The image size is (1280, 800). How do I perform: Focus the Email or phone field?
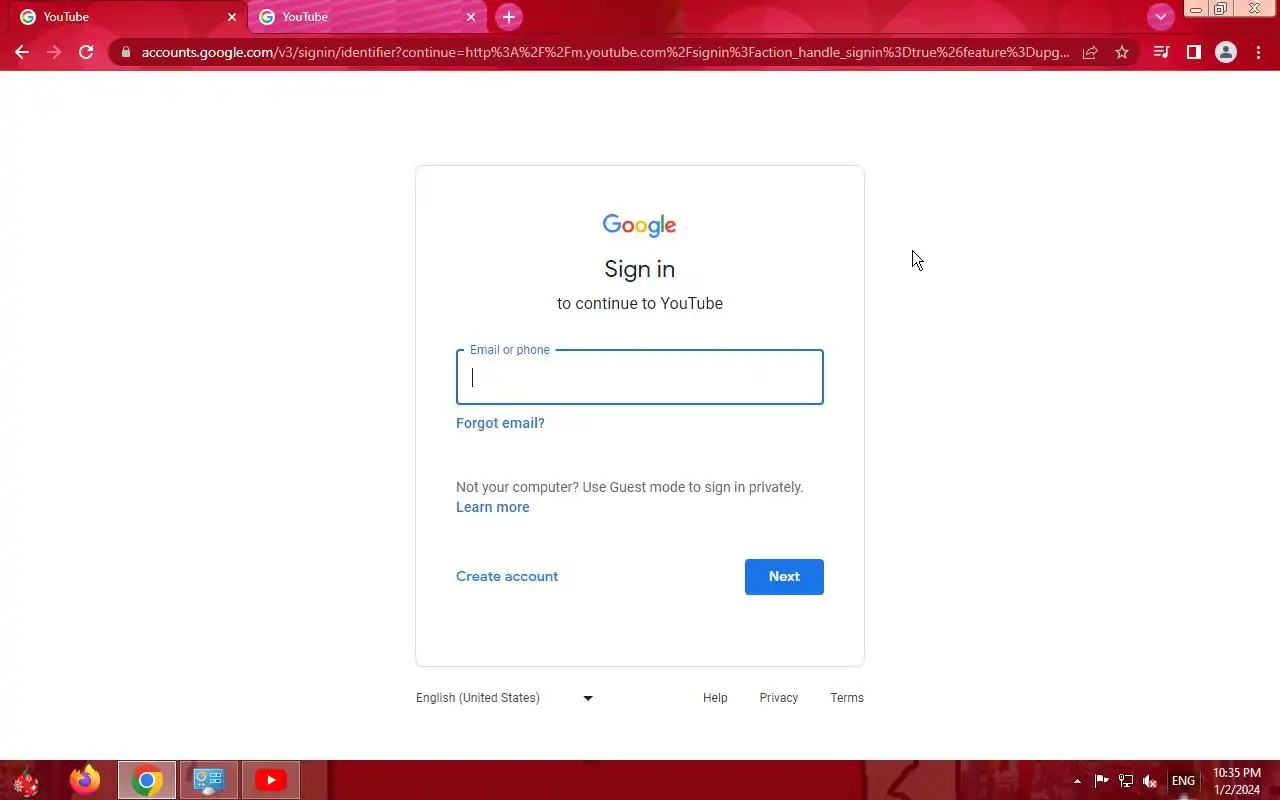tap(640, 377)
